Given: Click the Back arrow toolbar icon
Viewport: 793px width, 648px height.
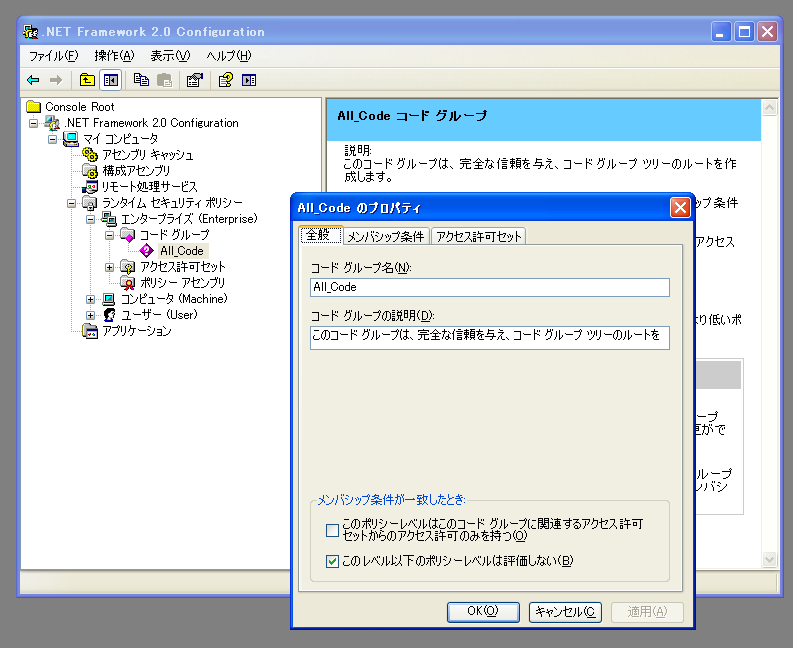Looking at the screenshot, I should click(x=33, y=80).
